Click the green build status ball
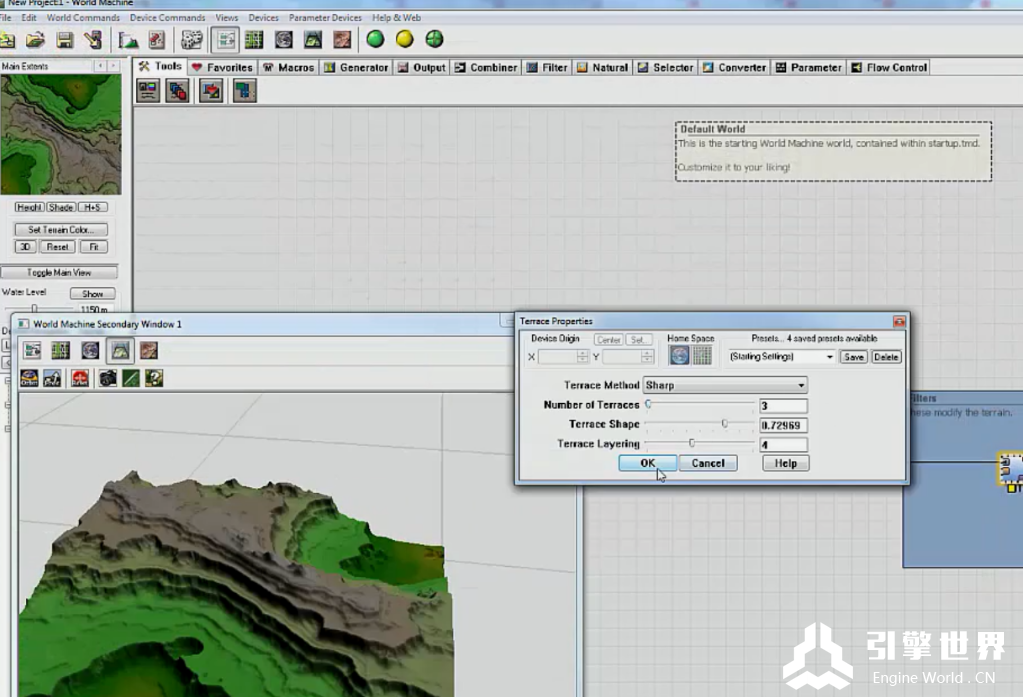This screenshot has width=1023, height=697. point(375,39)
